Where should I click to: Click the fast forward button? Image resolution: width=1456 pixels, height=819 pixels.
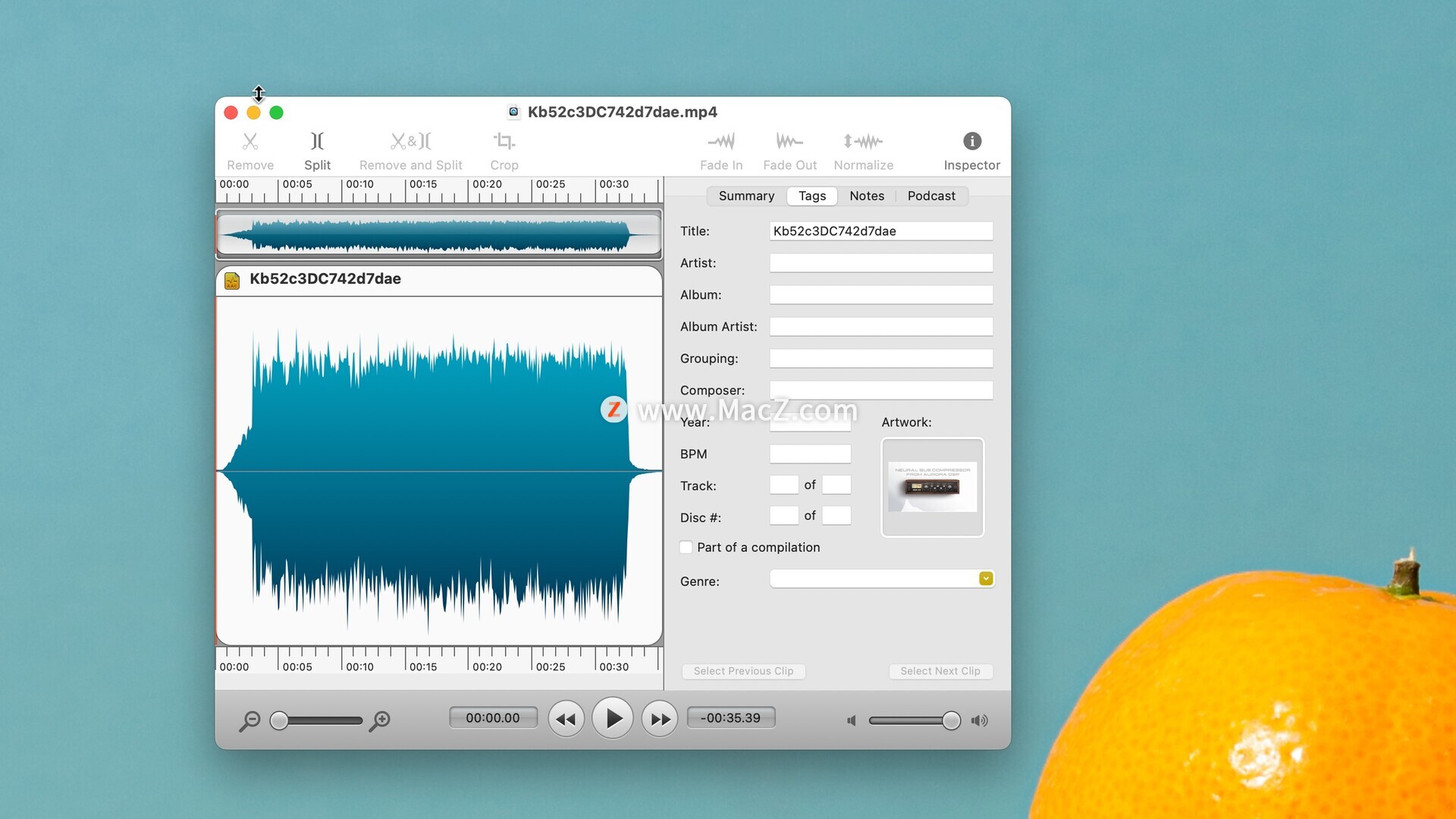(x=660, y=719)
